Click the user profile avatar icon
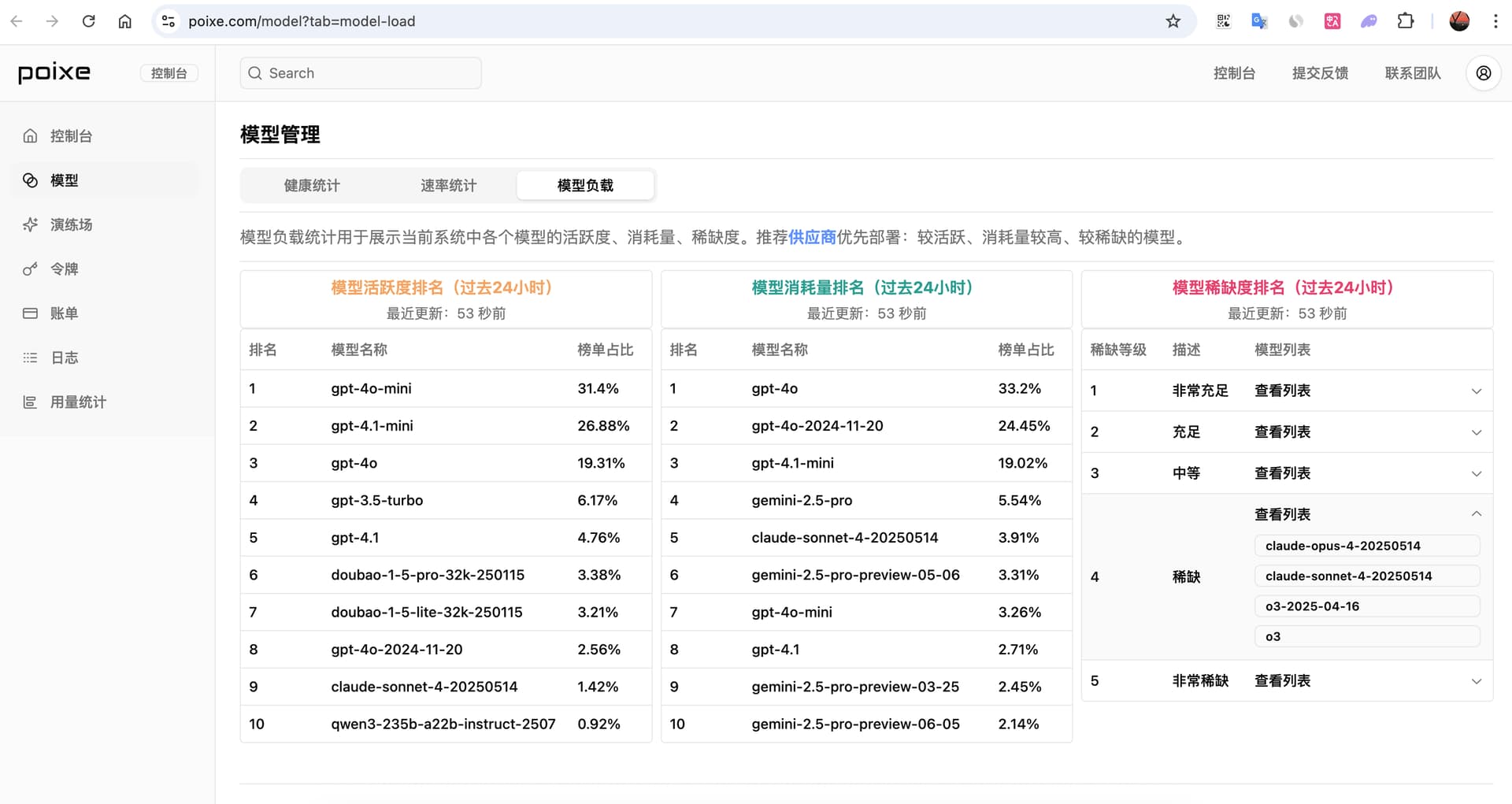The width and height of the screenshot is (1512, 804). point(1483,73)
